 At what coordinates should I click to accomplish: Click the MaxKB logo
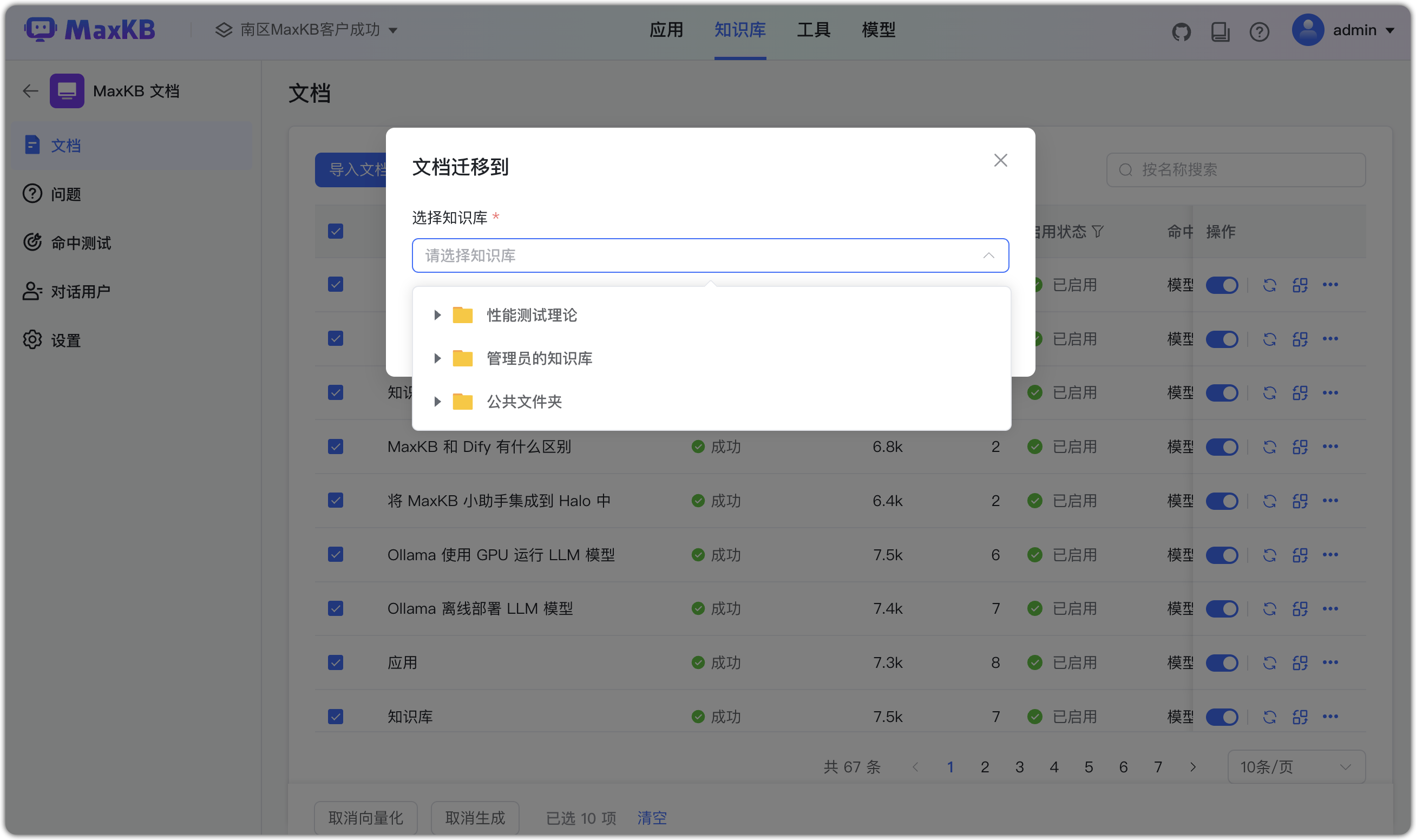tap(90, 29)
